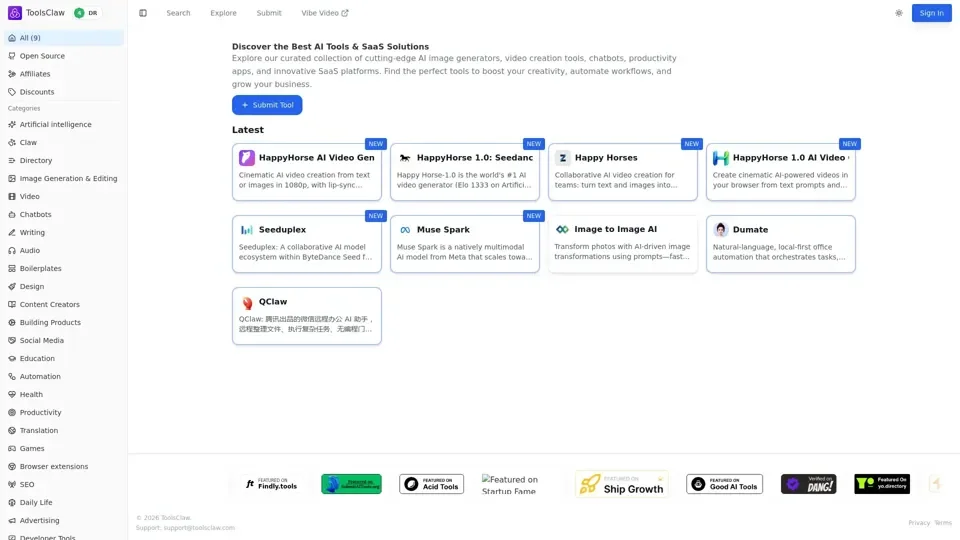Select All (9) in the sidebar
The width and height of the screenshot is (960, 540).
[x=64, y=38]
